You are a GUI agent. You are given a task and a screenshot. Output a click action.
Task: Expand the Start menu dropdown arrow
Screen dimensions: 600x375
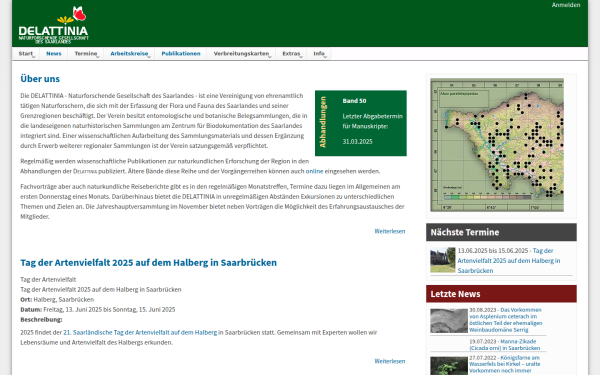click(34, 56)
